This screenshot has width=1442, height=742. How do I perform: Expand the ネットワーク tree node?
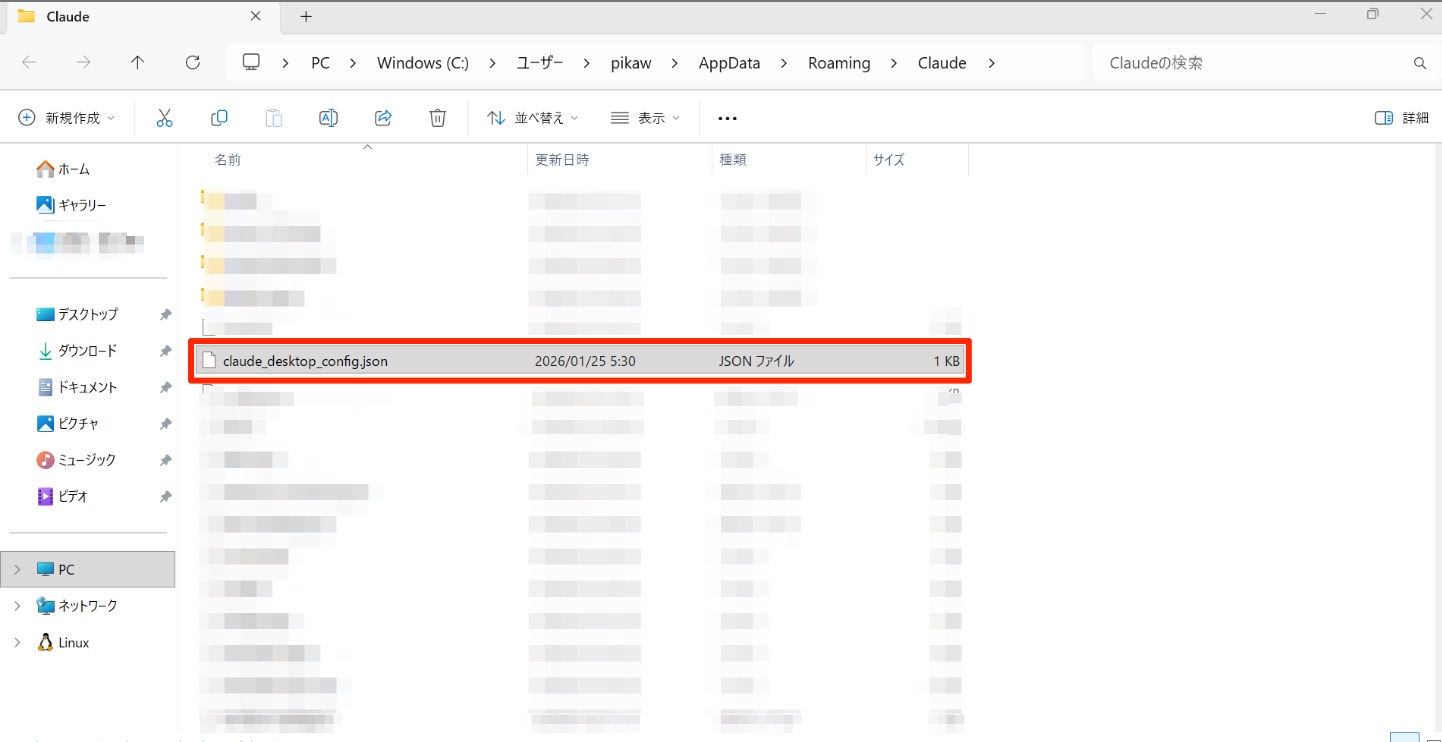(x=17, y=606)
